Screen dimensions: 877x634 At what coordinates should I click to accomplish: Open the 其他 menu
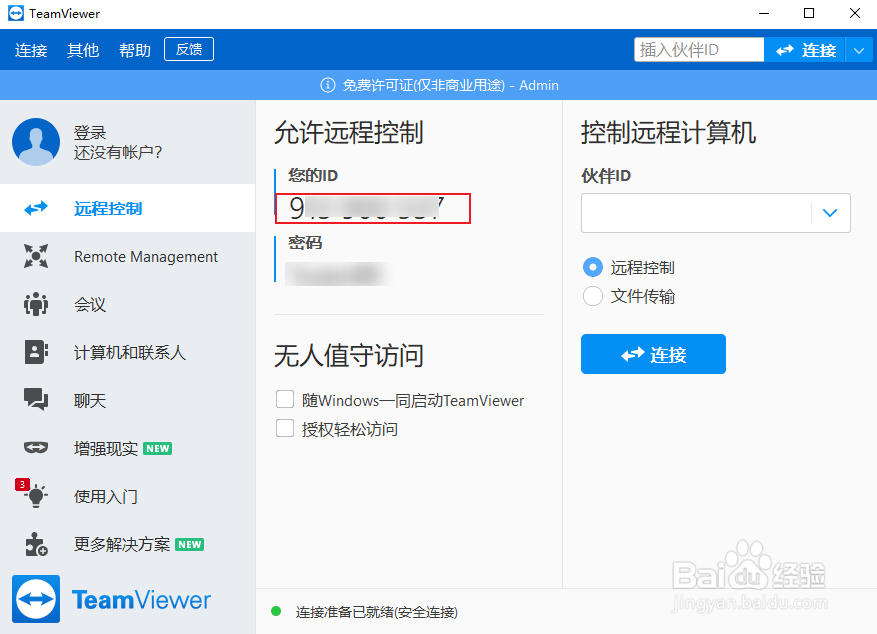(x=83, y=50)
